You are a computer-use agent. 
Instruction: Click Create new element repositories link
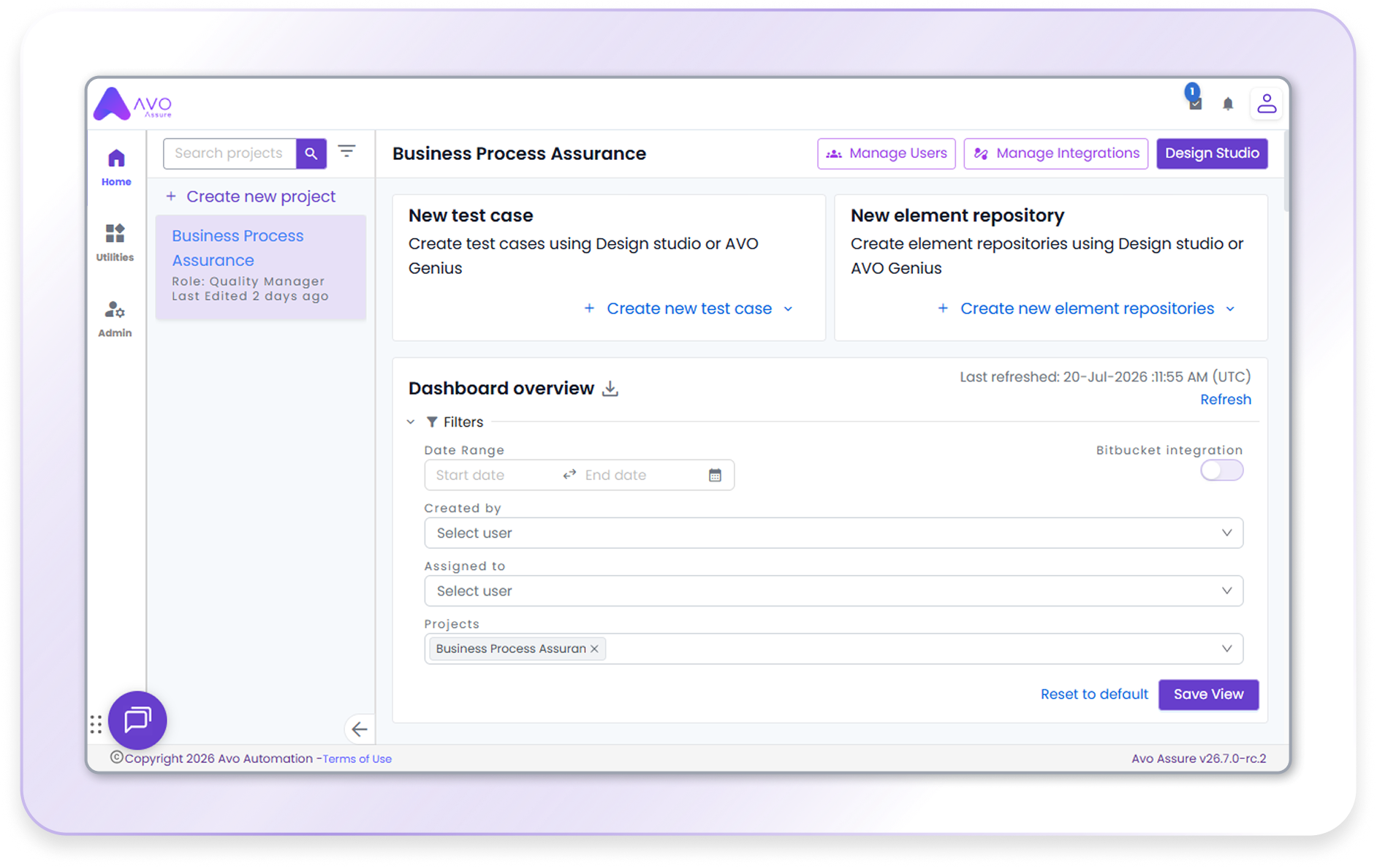[x=1087, y=308]
